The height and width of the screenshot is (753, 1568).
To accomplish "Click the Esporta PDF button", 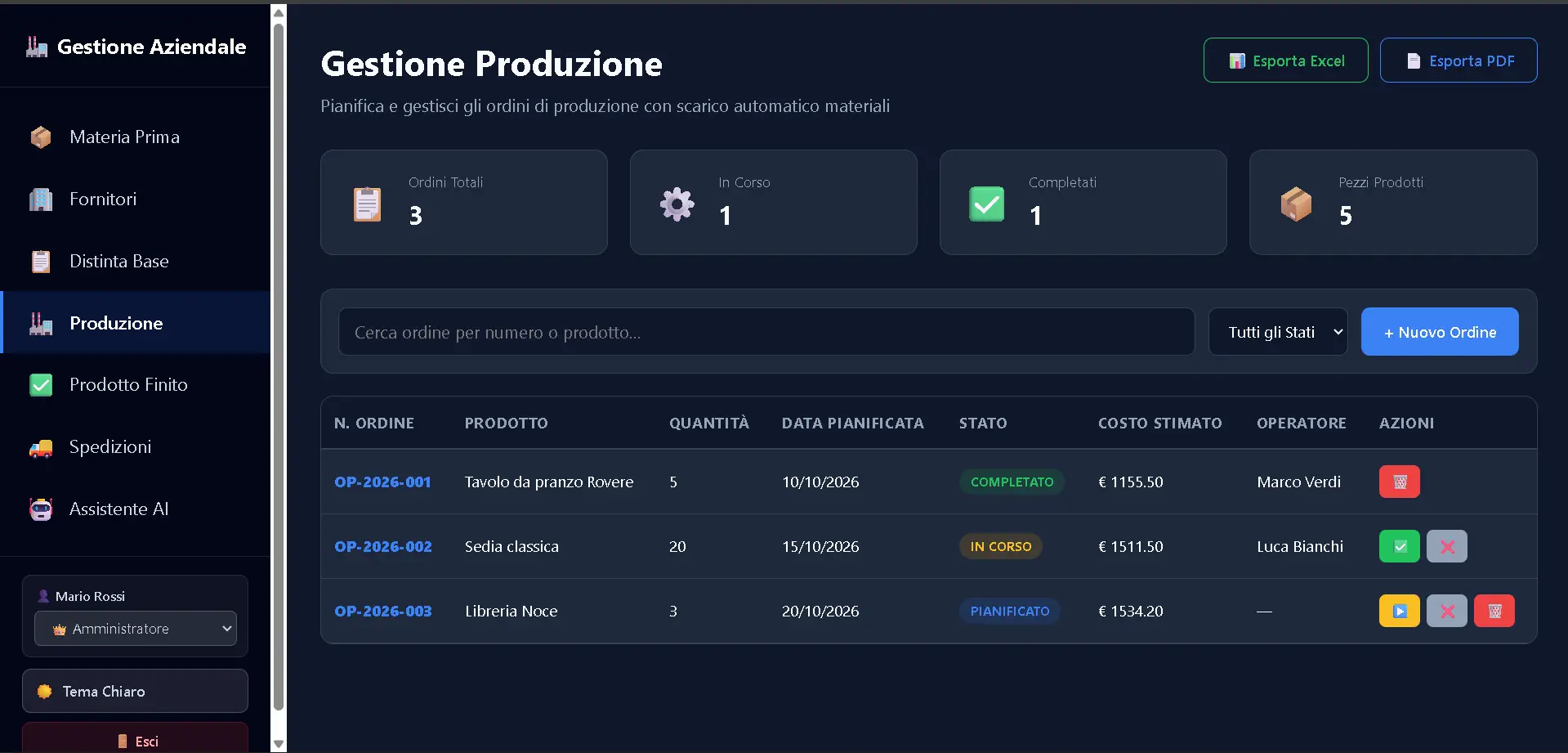I will (1459, 61).
